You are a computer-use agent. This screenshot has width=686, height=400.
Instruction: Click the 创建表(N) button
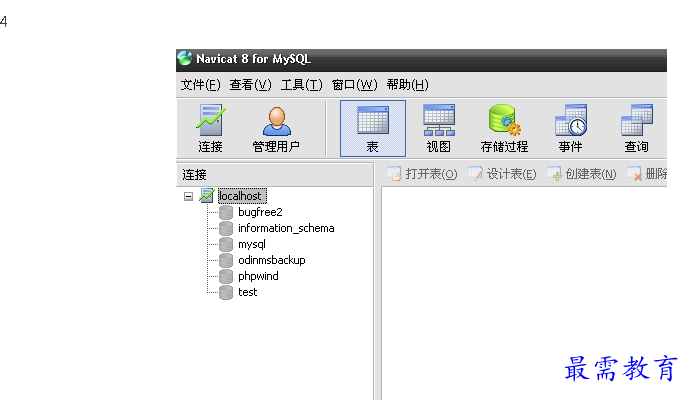pos(582,174)
